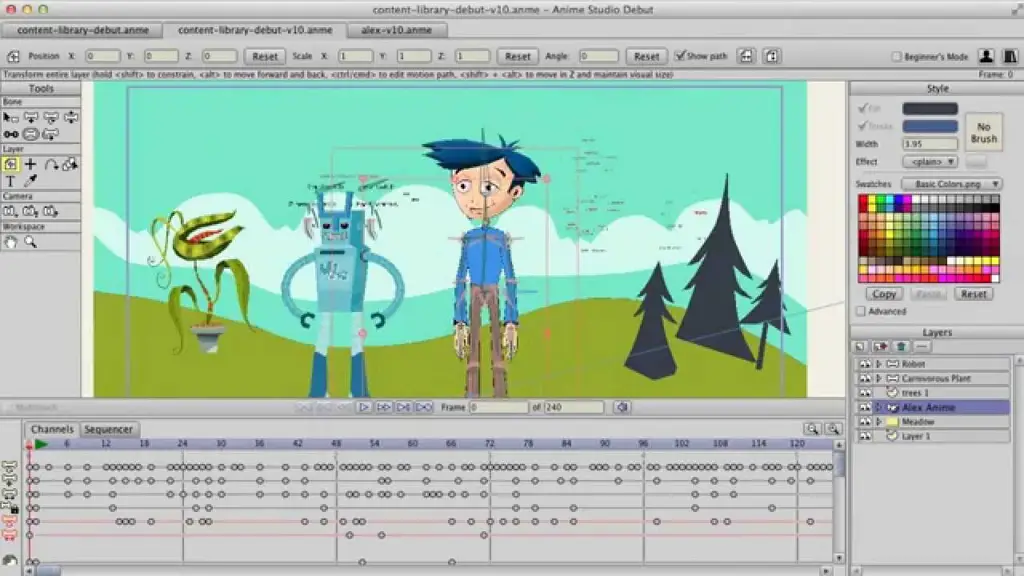Select the Manipulate Bones tool
The width and height of the screenshot is (1024, 576).
tap(50, 135)
